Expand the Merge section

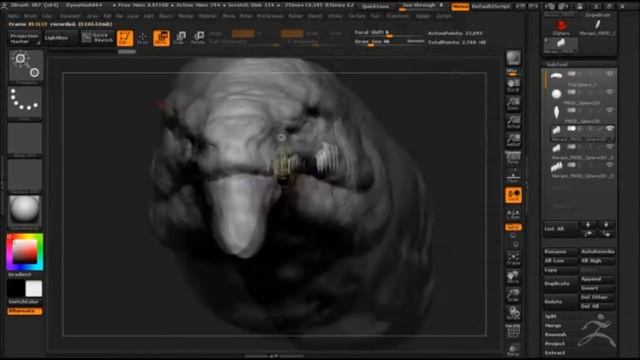pyautogui.click(x=553, y=326)
